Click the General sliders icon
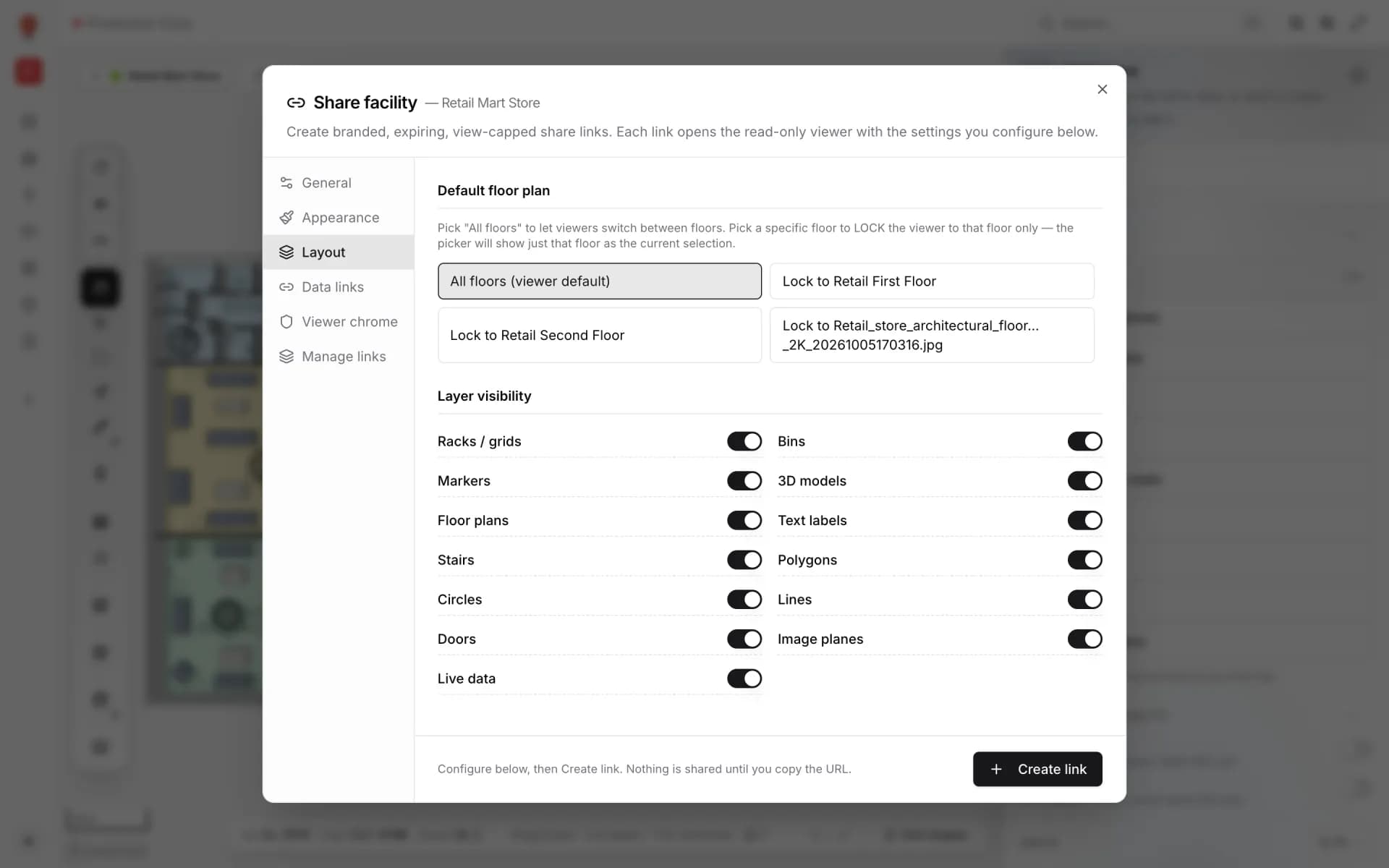Image resolution: width=1389 pixels, height=868 pixels. 286,183
